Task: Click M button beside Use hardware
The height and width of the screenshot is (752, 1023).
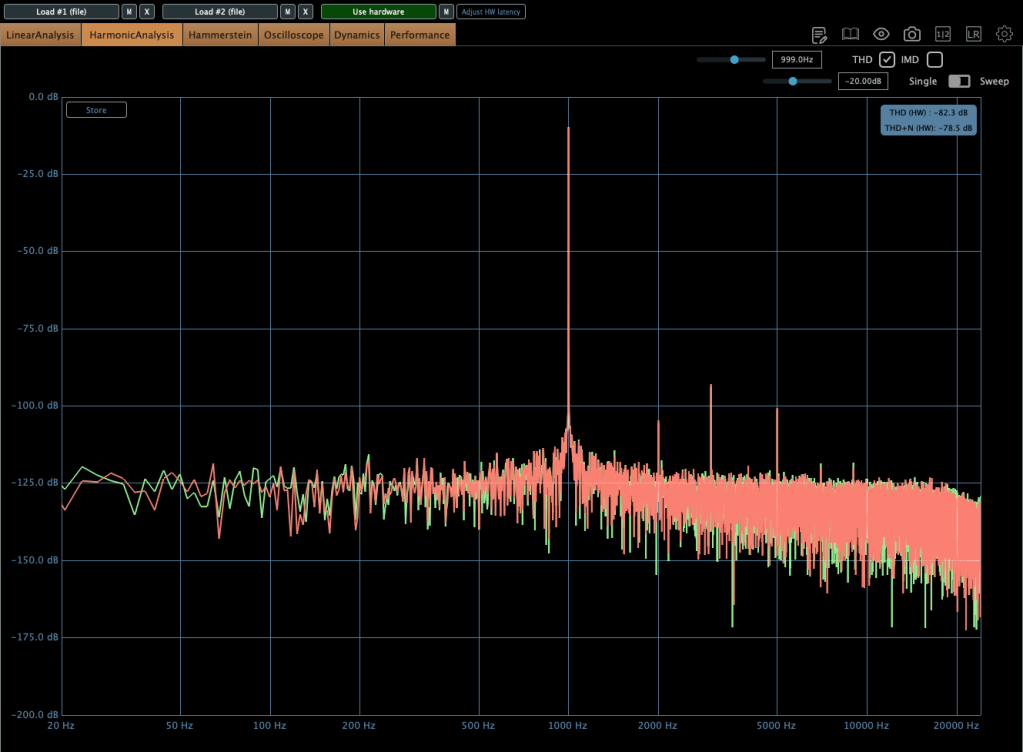Action: pos(446,12)
